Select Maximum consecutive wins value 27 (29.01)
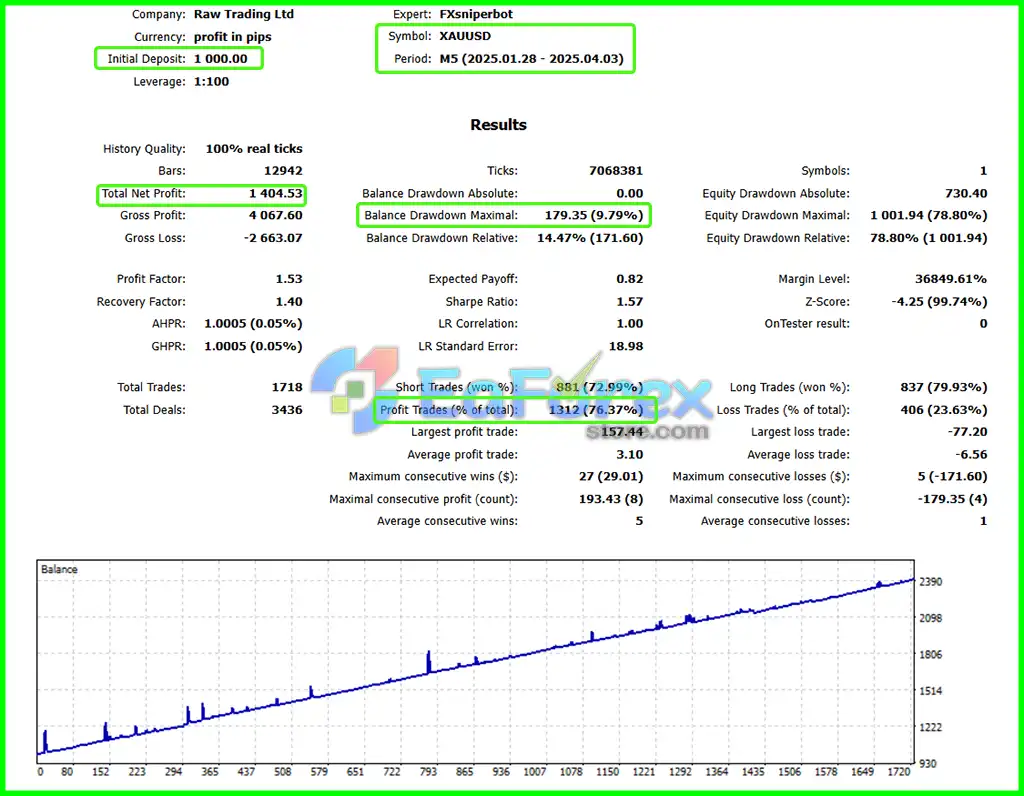The width and height of the screenshot is (1024, 796). point(611,477)
